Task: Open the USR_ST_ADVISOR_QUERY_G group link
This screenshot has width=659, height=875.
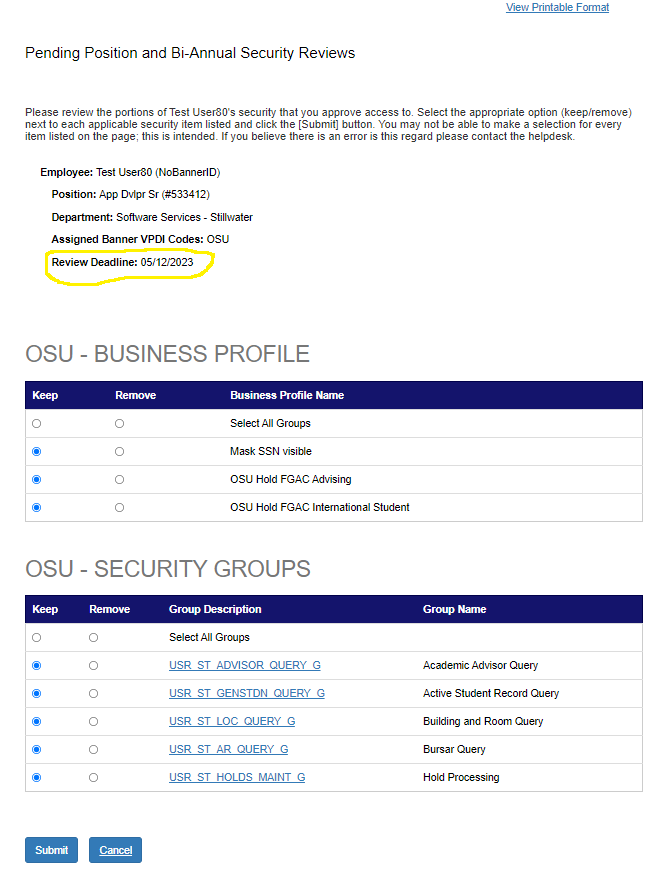Action: coord(244,666)
